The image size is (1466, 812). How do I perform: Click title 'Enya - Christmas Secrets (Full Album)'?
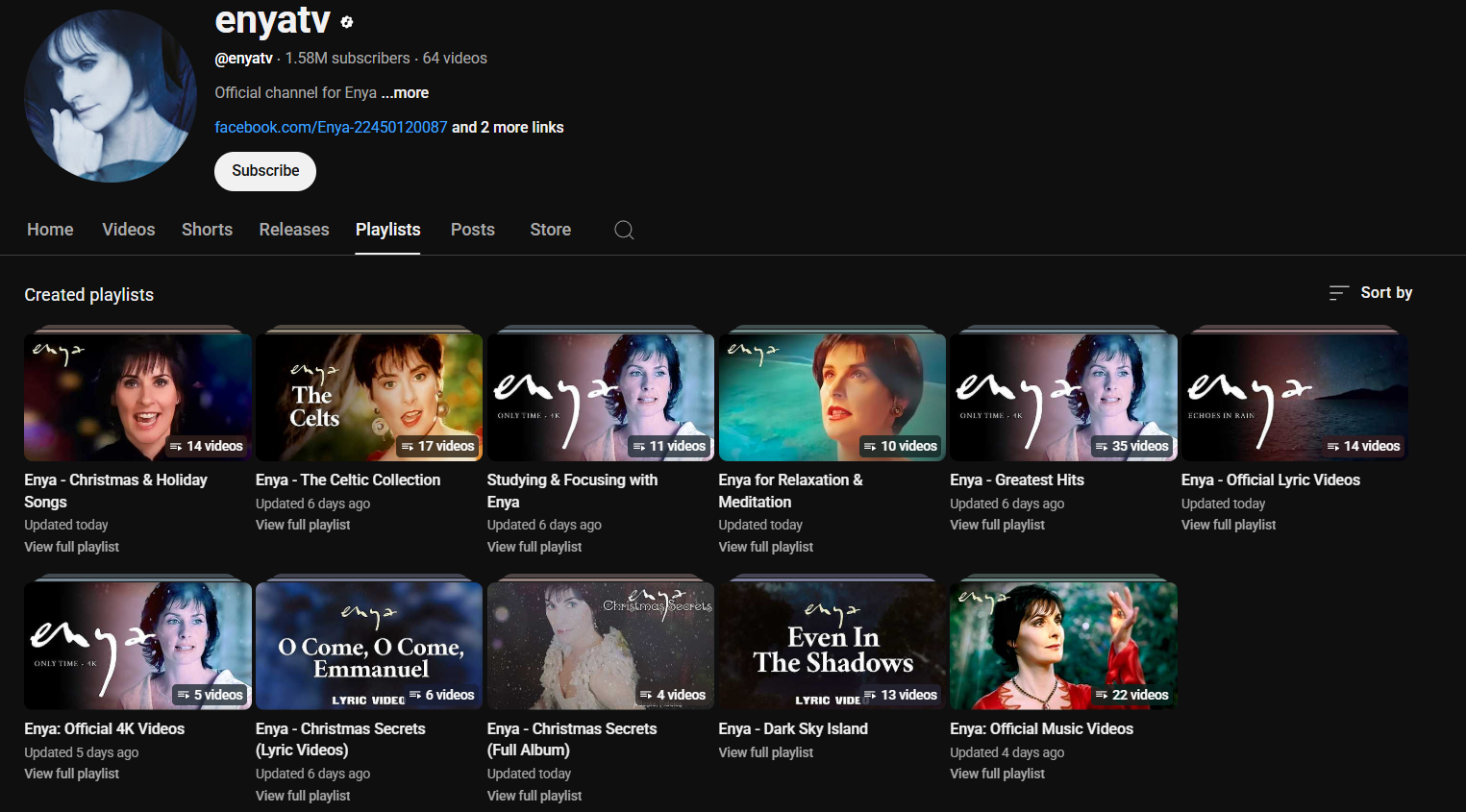572,740
